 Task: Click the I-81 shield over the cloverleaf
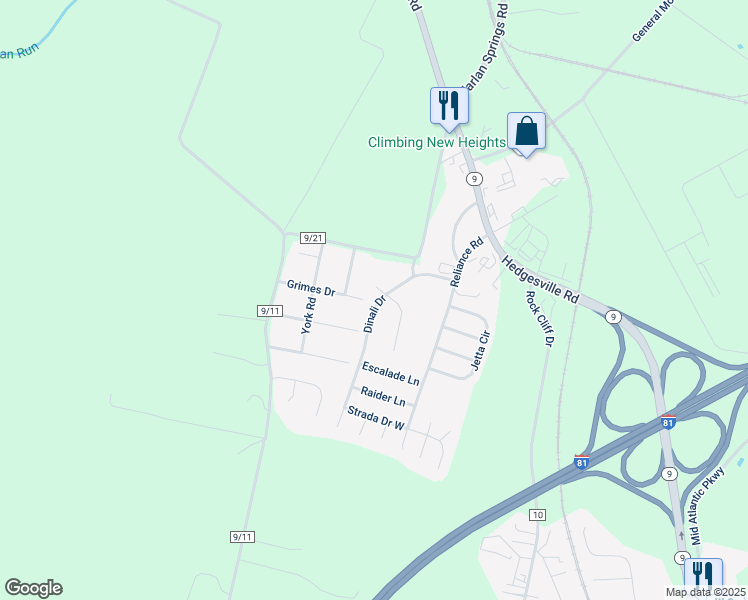pos(668,422)
